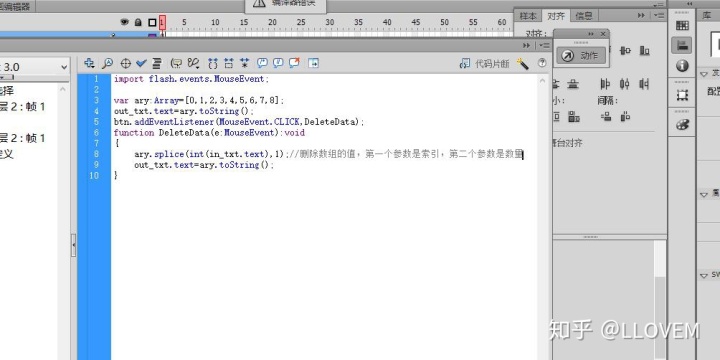Toggle lock all layers padlock icon

point(138,22)
